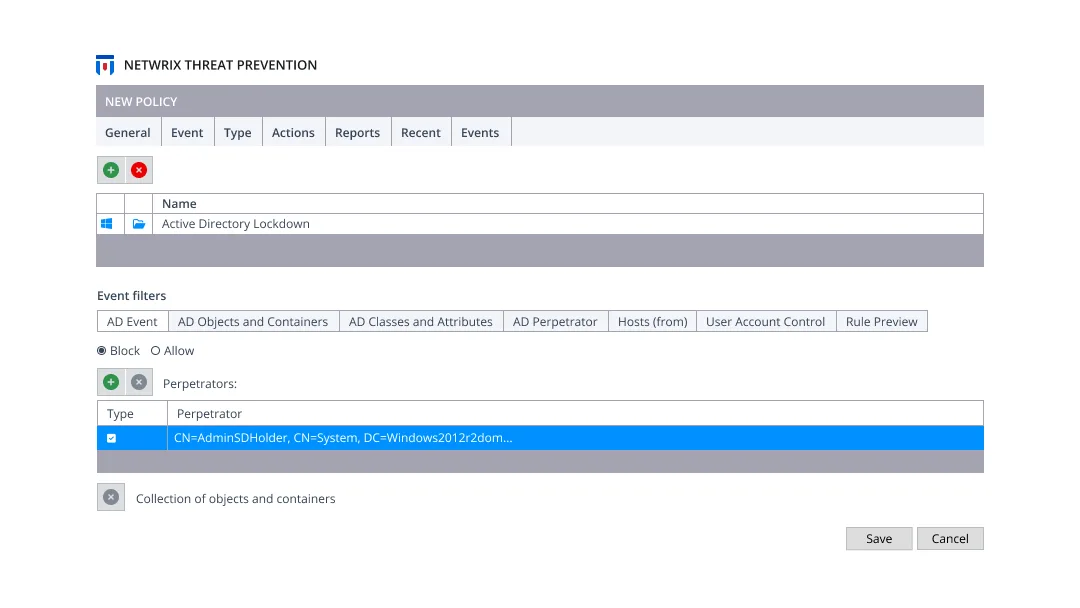Screen dimensions: 1080x608
Task: Add a new policy item with green plus above Name table
Action: point(111,170)
